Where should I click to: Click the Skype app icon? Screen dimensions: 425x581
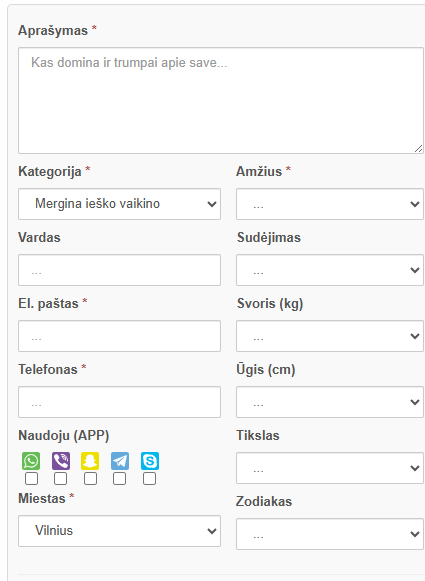click(x=150, y=461)
